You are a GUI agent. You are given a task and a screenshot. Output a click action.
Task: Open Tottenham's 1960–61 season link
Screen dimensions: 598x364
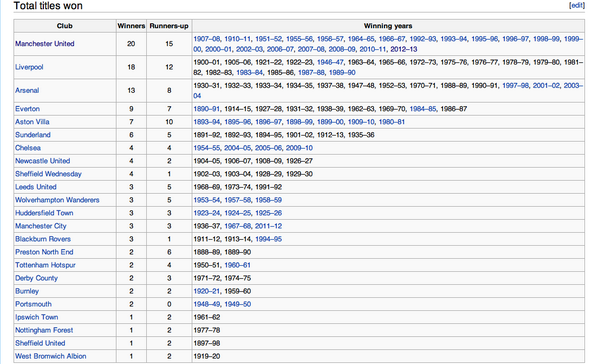238,265
